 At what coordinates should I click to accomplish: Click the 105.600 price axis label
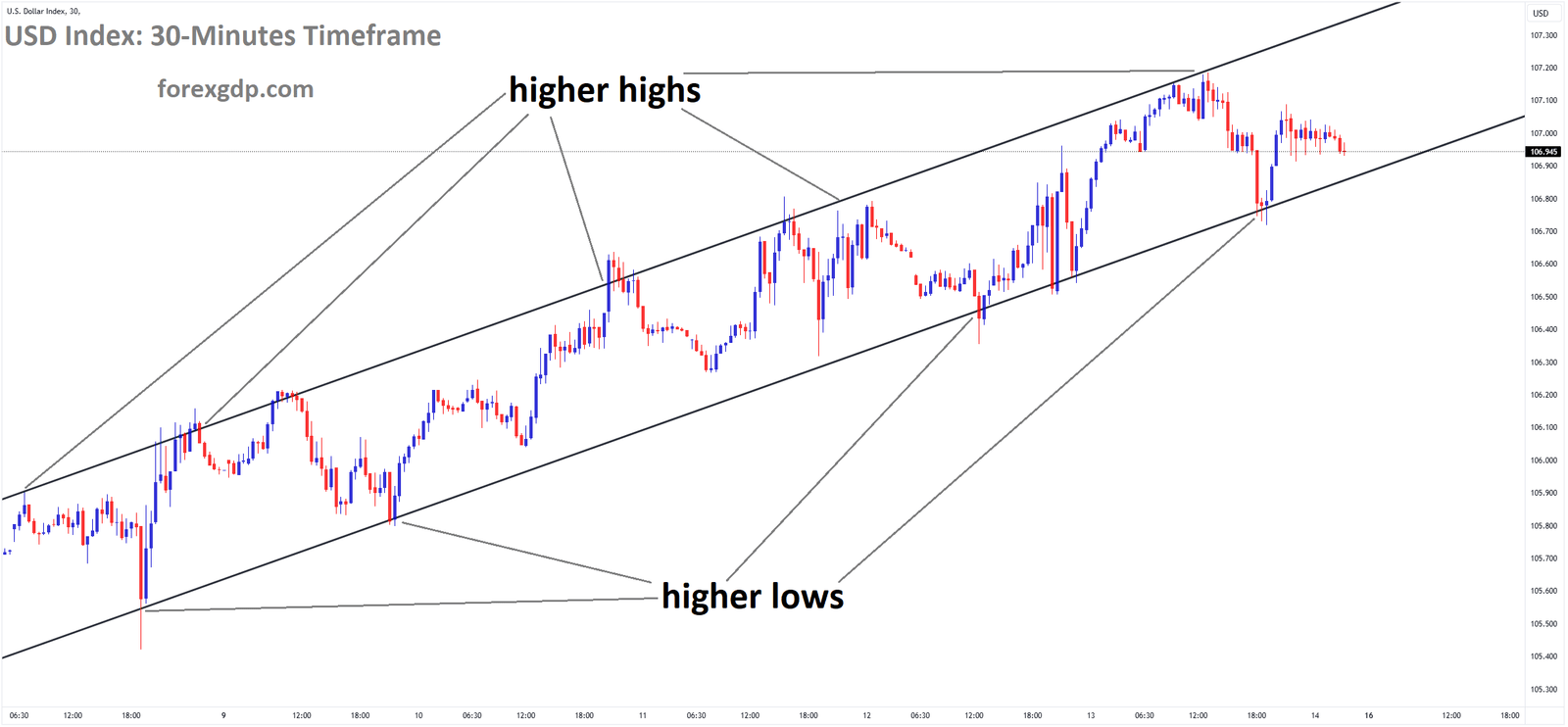tap(1543, 591)
